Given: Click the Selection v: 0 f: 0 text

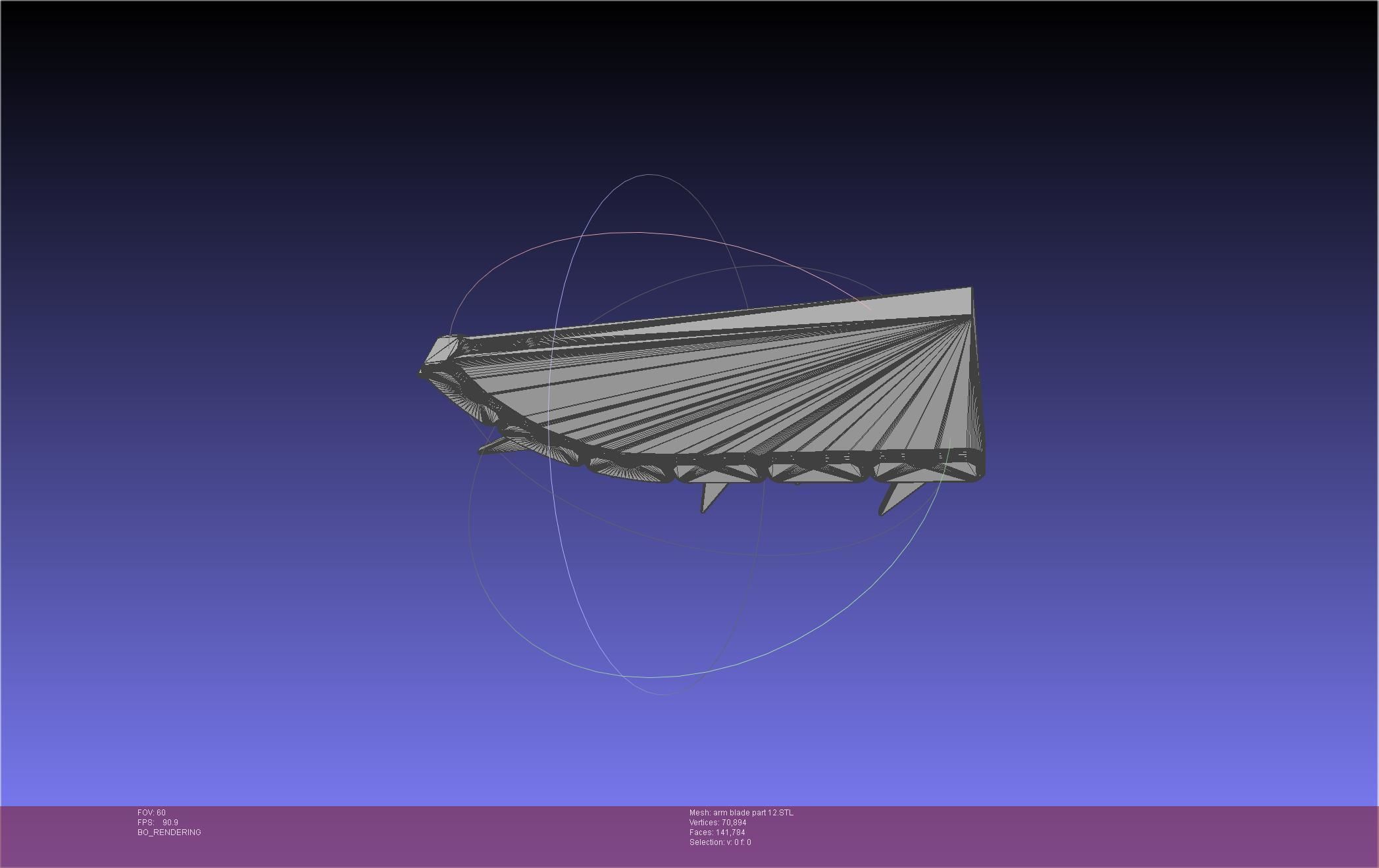Looking at the screenshot, I should tap(720, 842).
